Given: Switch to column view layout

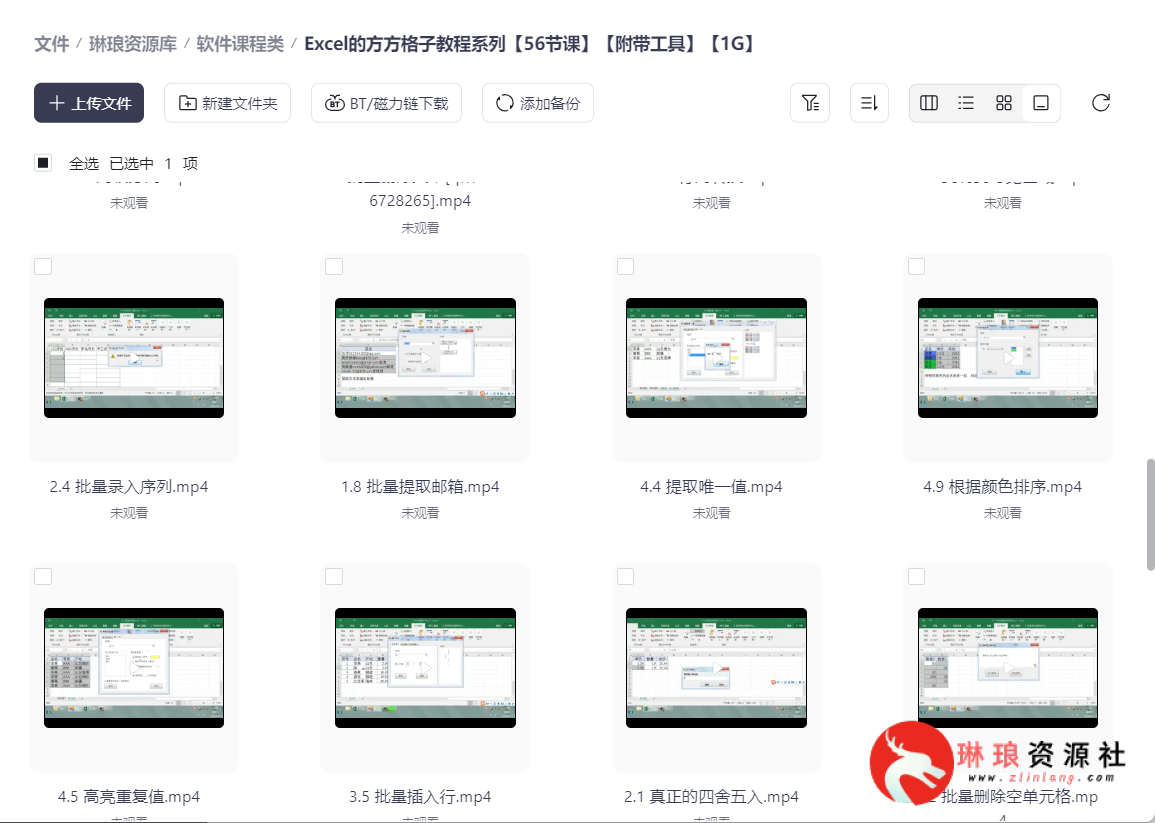Looking at the screenshot, I should [929, 103].
